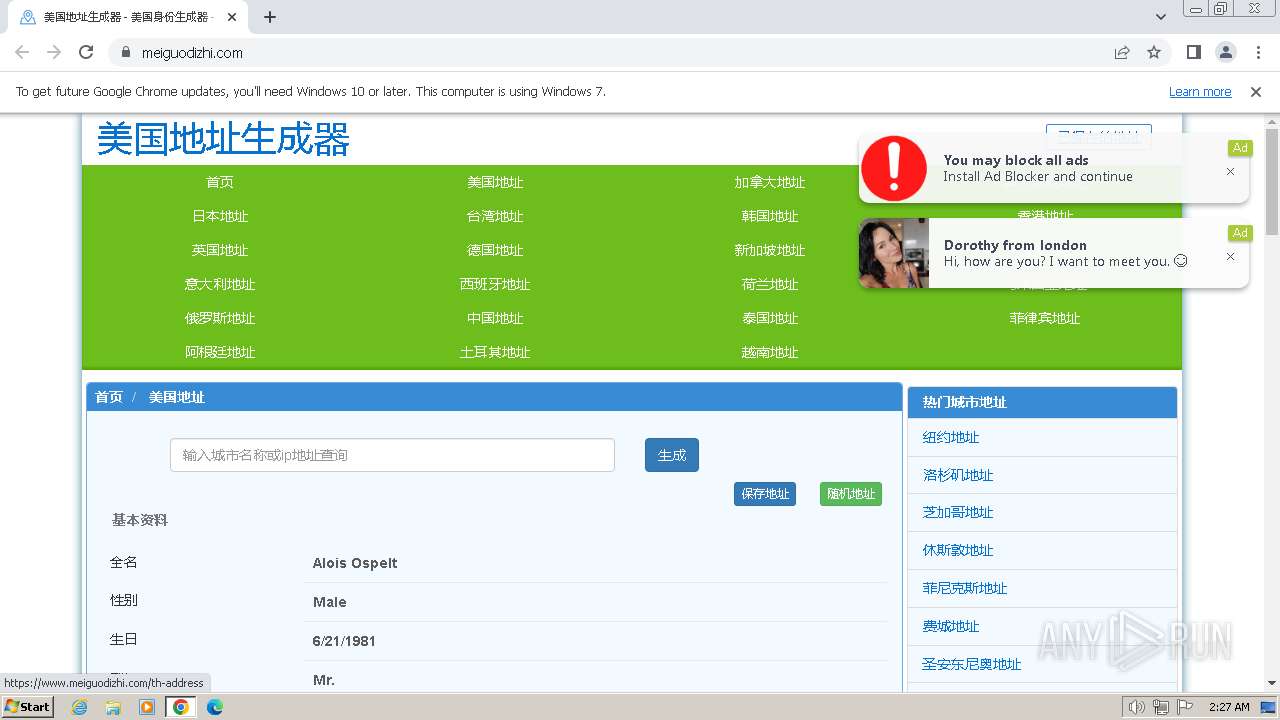Open 费城地址 in hot cities
This screenshot has width=1280, height=720.
951,626
